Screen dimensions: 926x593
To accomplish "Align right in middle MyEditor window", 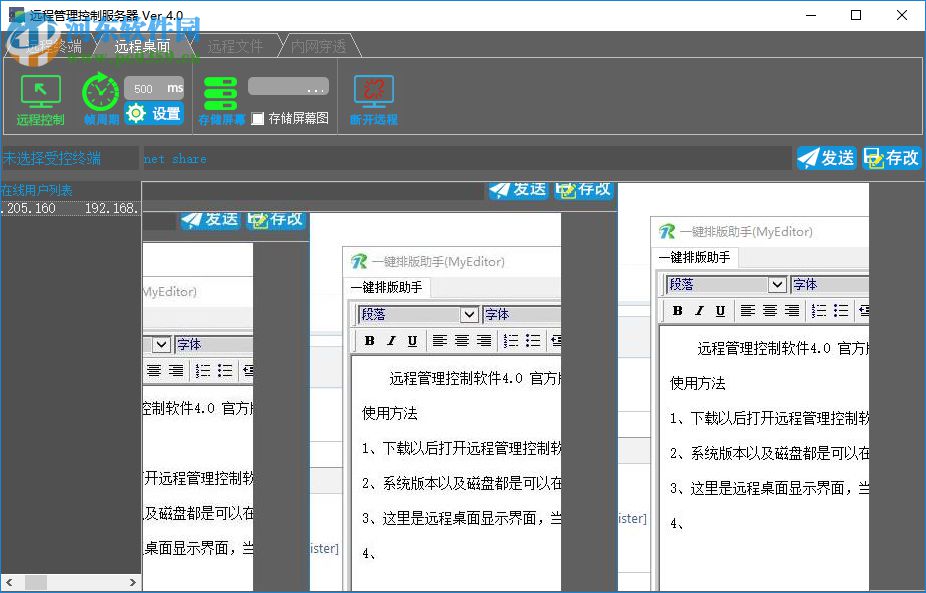I will 484,341.
